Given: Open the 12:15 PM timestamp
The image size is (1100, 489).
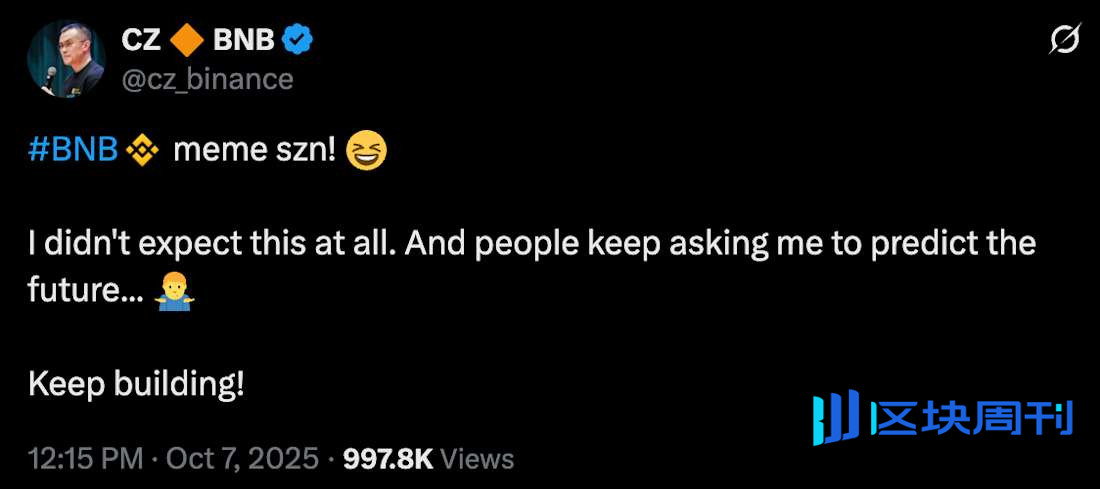Looking at the screenshot, I should pos(85,459).
